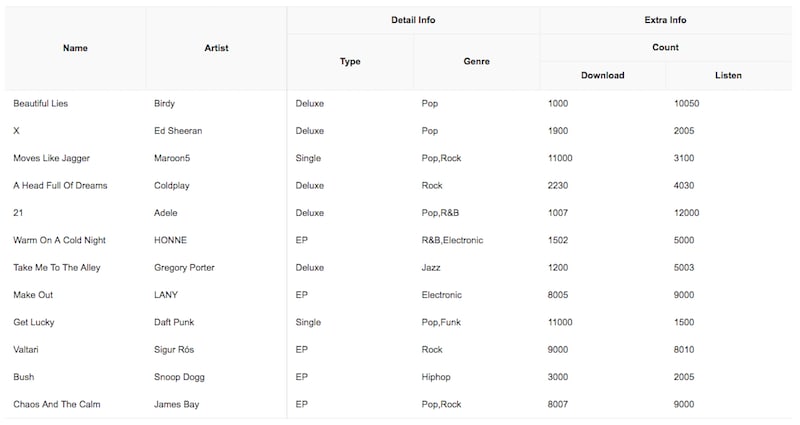Select the R&B,Electronic genre cell
This screenshot has width=800, height=425.
click(453, 240)
